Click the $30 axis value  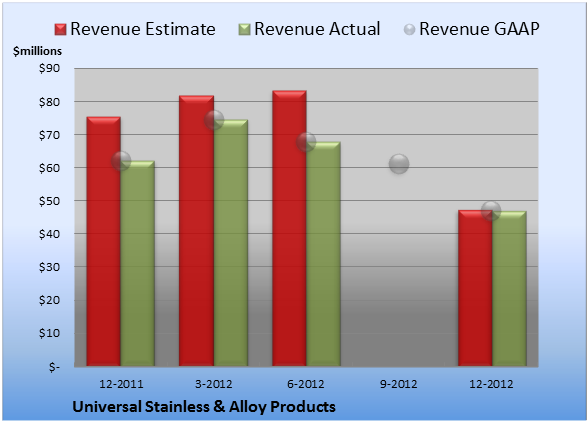point(49,267)
